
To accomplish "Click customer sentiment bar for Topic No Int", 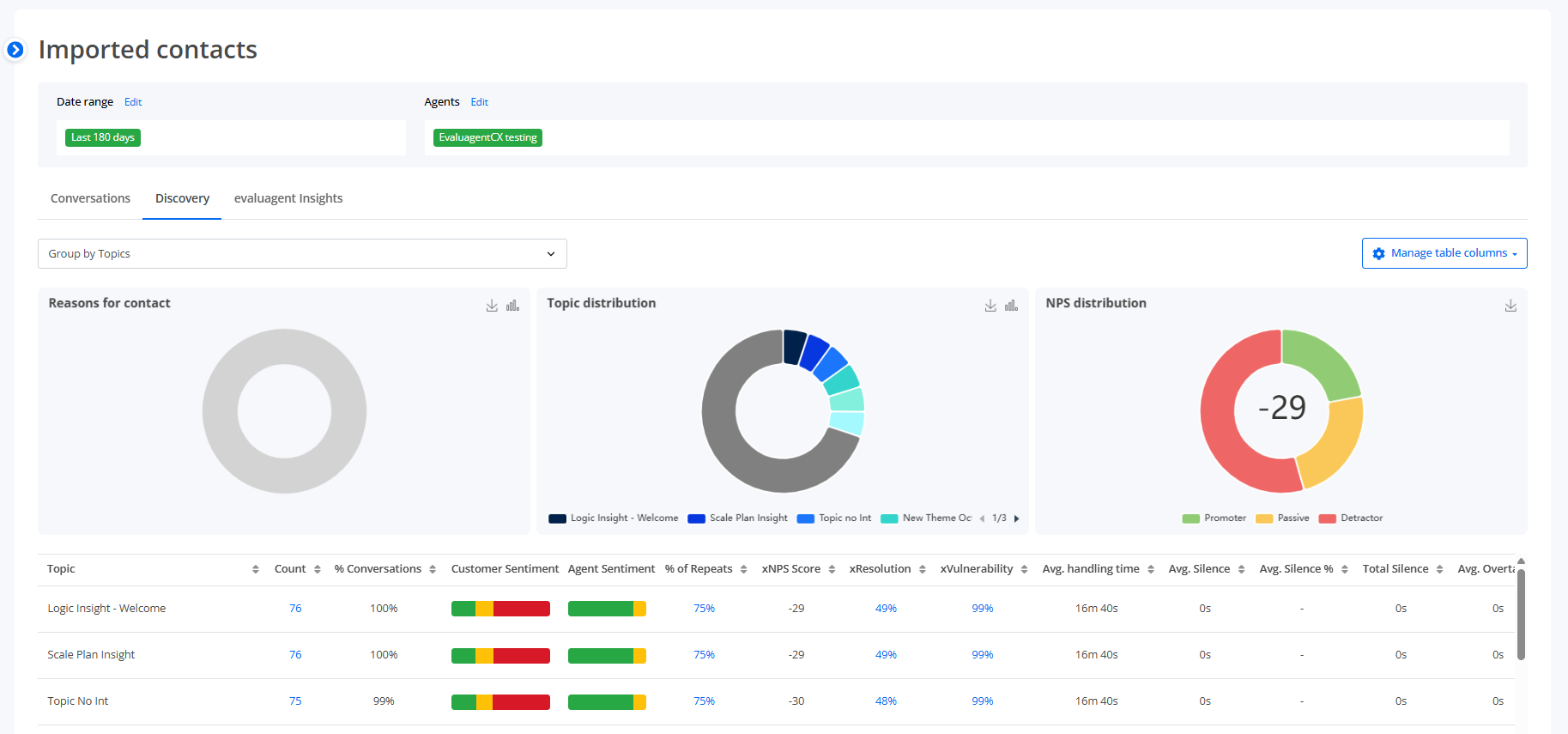I will pyautogui.click(x=500, y=702).
